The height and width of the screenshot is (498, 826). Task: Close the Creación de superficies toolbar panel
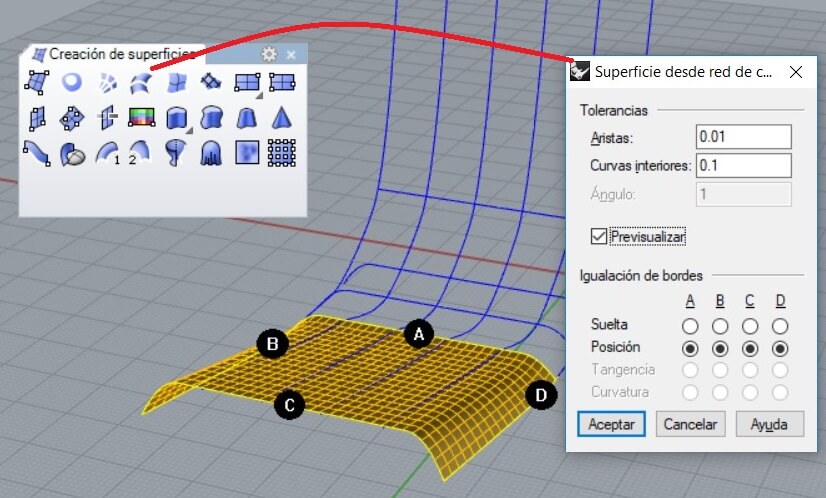(x=291, y=54)
